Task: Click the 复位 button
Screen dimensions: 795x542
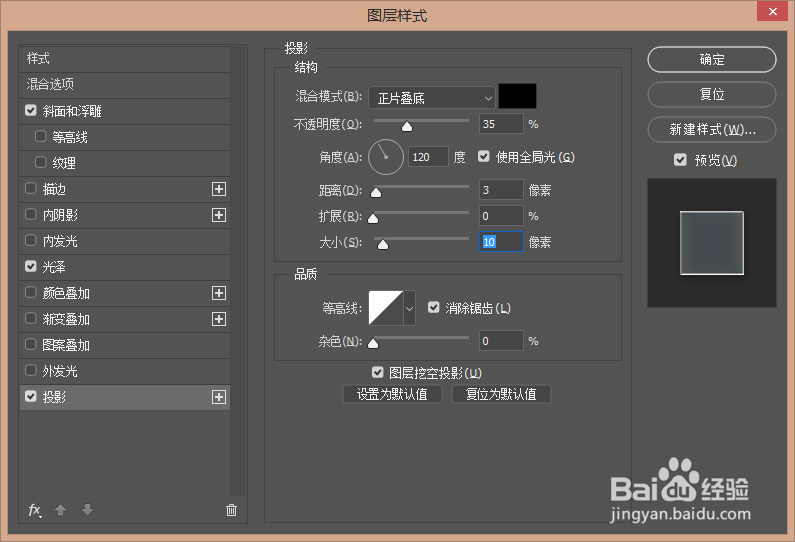Action: tap(712, 94)
